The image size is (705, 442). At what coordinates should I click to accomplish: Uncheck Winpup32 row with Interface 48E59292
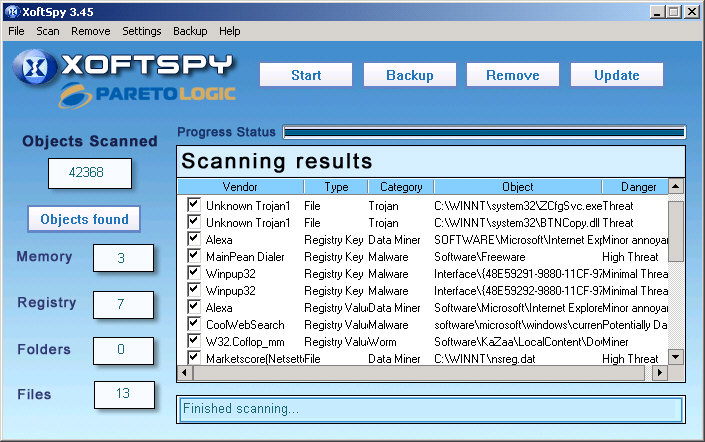click(x=194, y=290)
